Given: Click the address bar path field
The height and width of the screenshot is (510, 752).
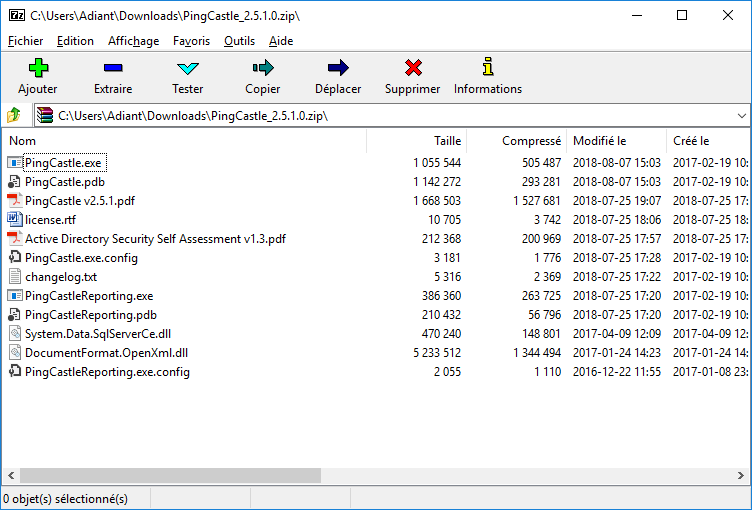Looking at the screenshot, I should point(393,116).
